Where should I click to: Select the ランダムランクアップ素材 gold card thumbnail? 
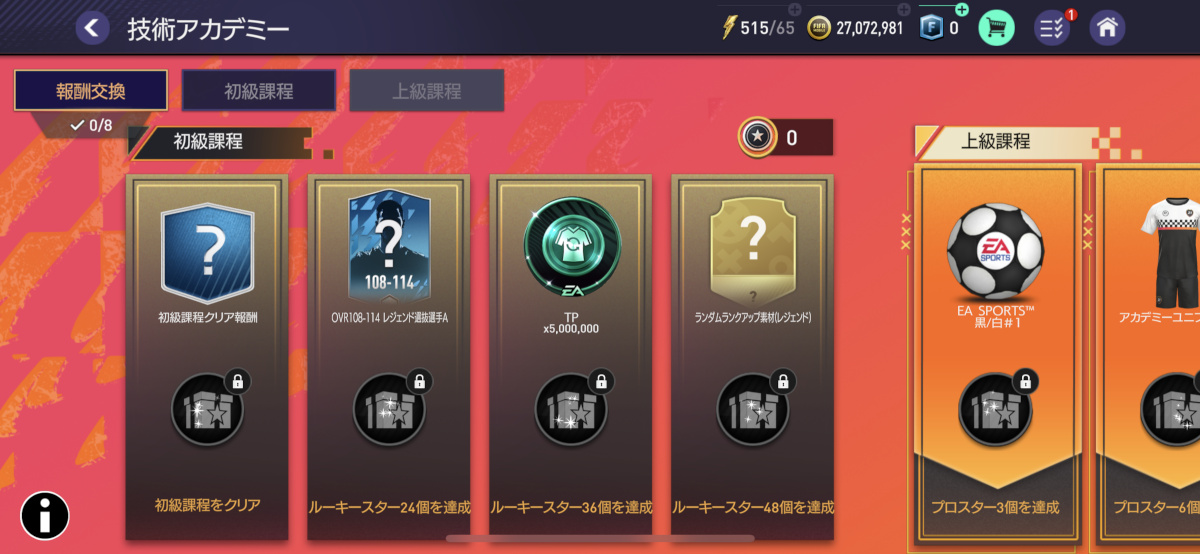(753, 250)
